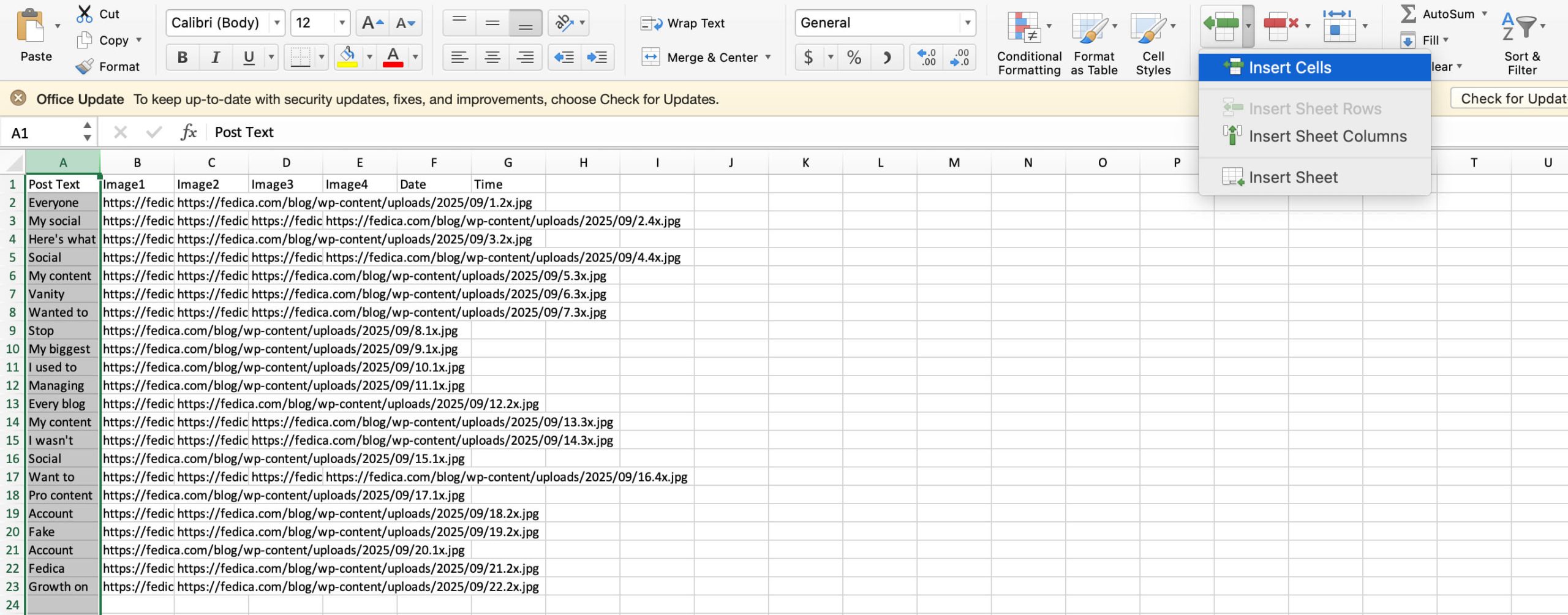Image resolution: width=1568 pixels, height=615 pixels.
Task: Apply the yellow fill color swatch
Action: 348,58
